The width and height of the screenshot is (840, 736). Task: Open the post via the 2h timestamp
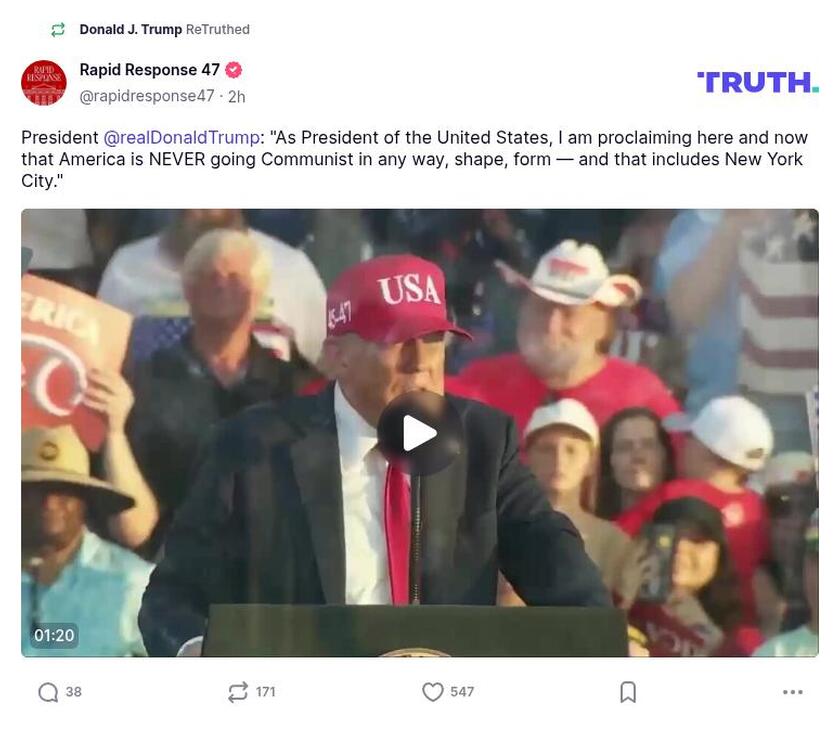click(234, 95)
